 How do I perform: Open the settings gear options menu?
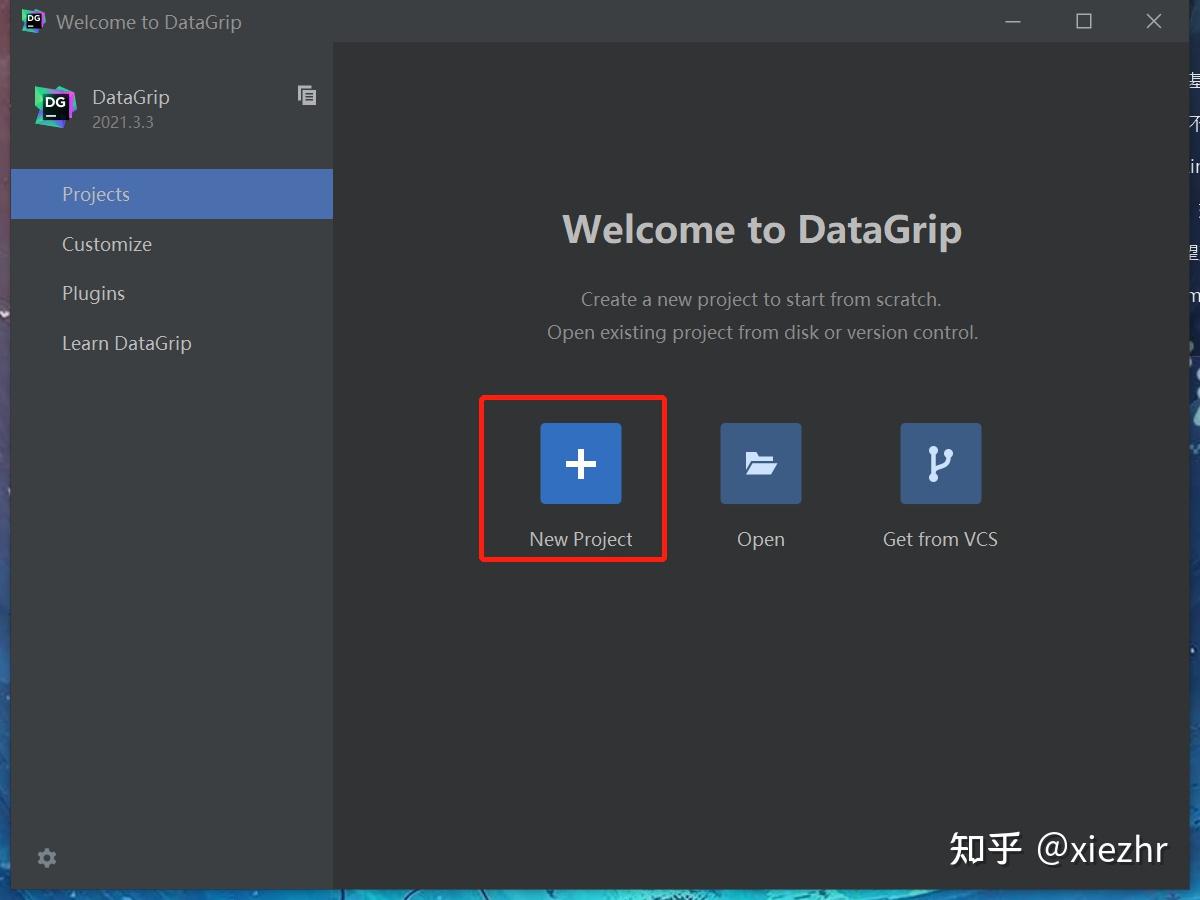(x=47, y=858)
